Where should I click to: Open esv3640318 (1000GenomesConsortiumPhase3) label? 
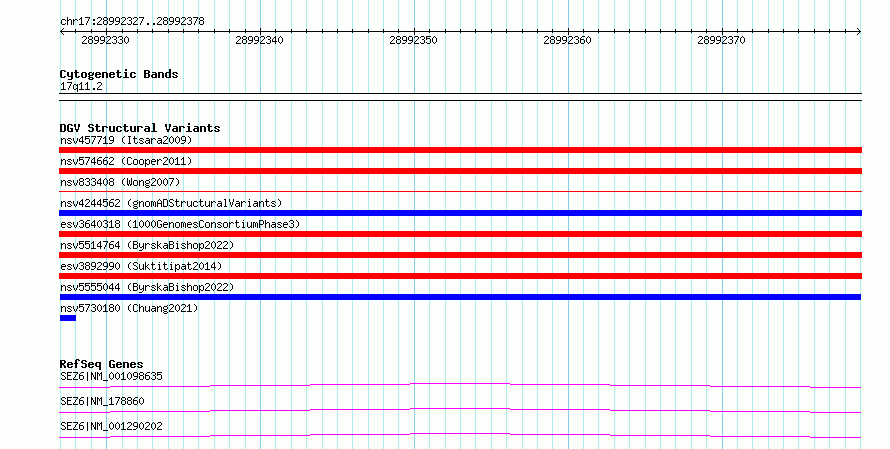[x=180, y=224]
